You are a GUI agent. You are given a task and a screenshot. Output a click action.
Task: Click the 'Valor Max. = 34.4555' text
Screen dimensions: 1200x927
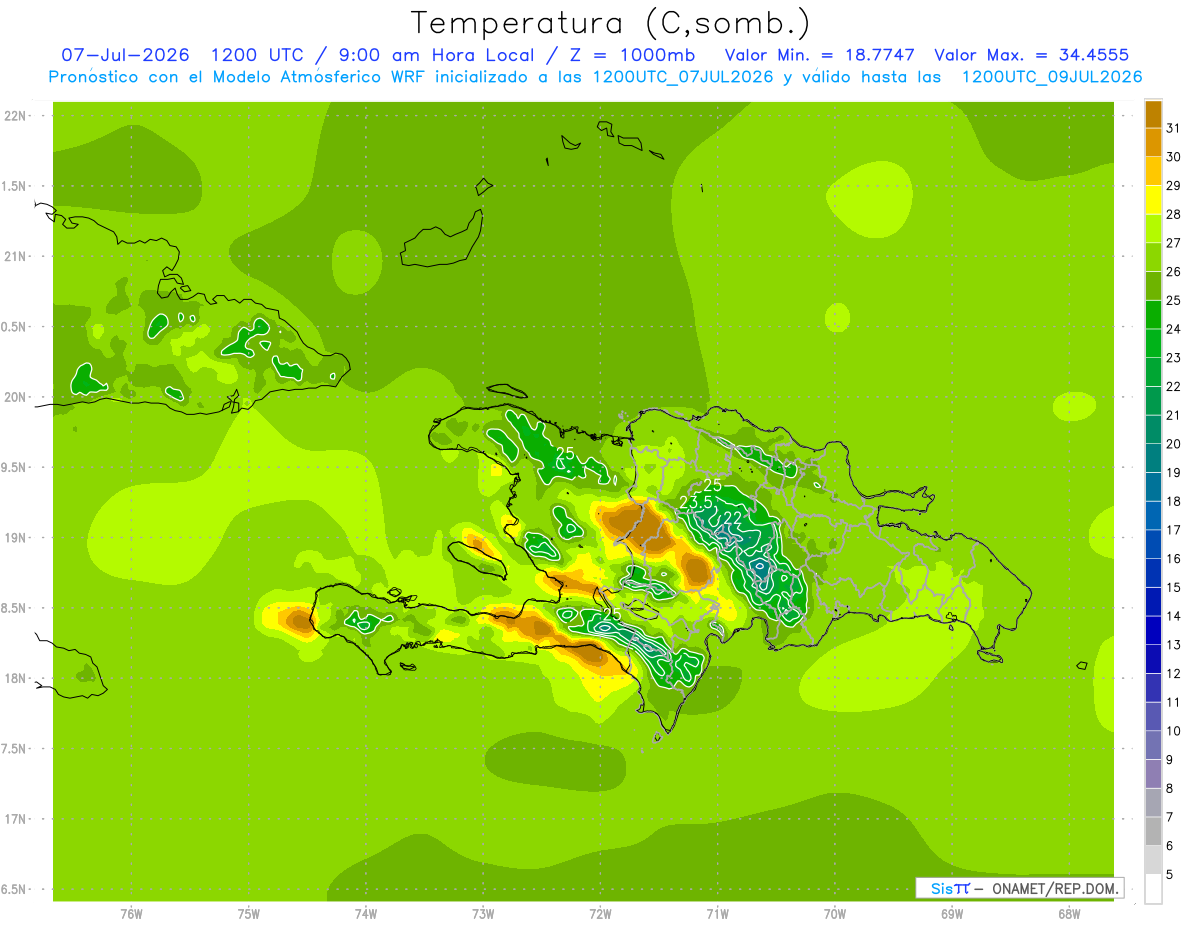(1031, 55)
